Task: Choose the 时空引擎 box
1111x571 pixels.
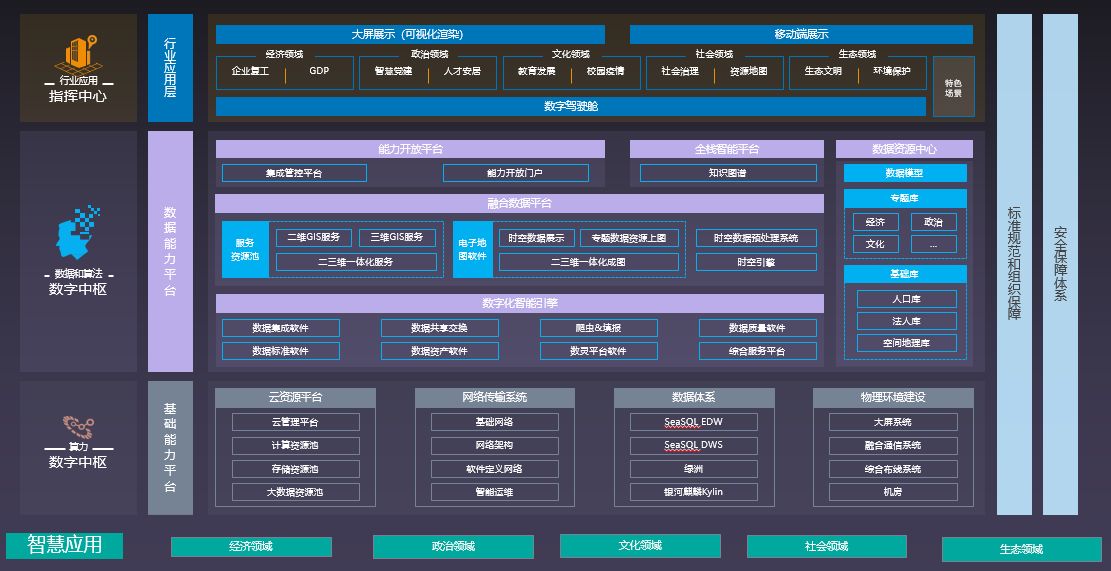Action: 756,262
